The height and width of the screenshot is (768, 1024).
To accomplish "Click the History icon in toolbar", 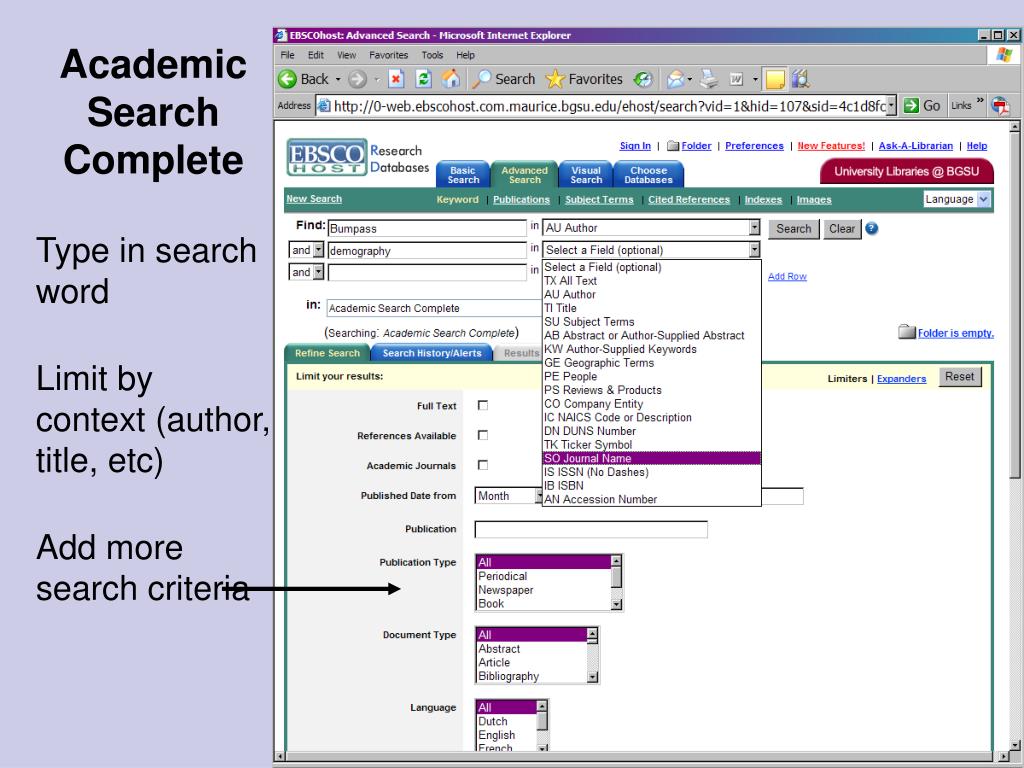I will coord(643,80).
